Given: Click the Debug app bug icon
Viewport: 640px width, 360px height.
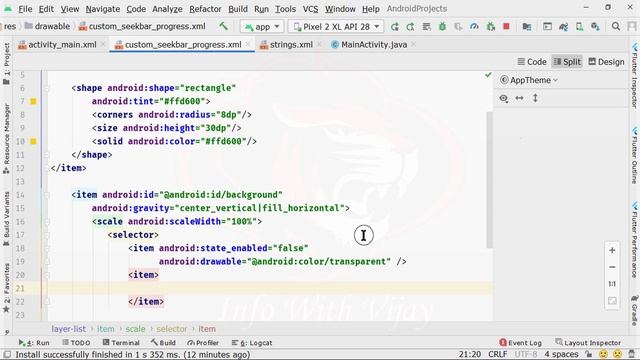Looking at the screenshot, I should pos(442,27).
